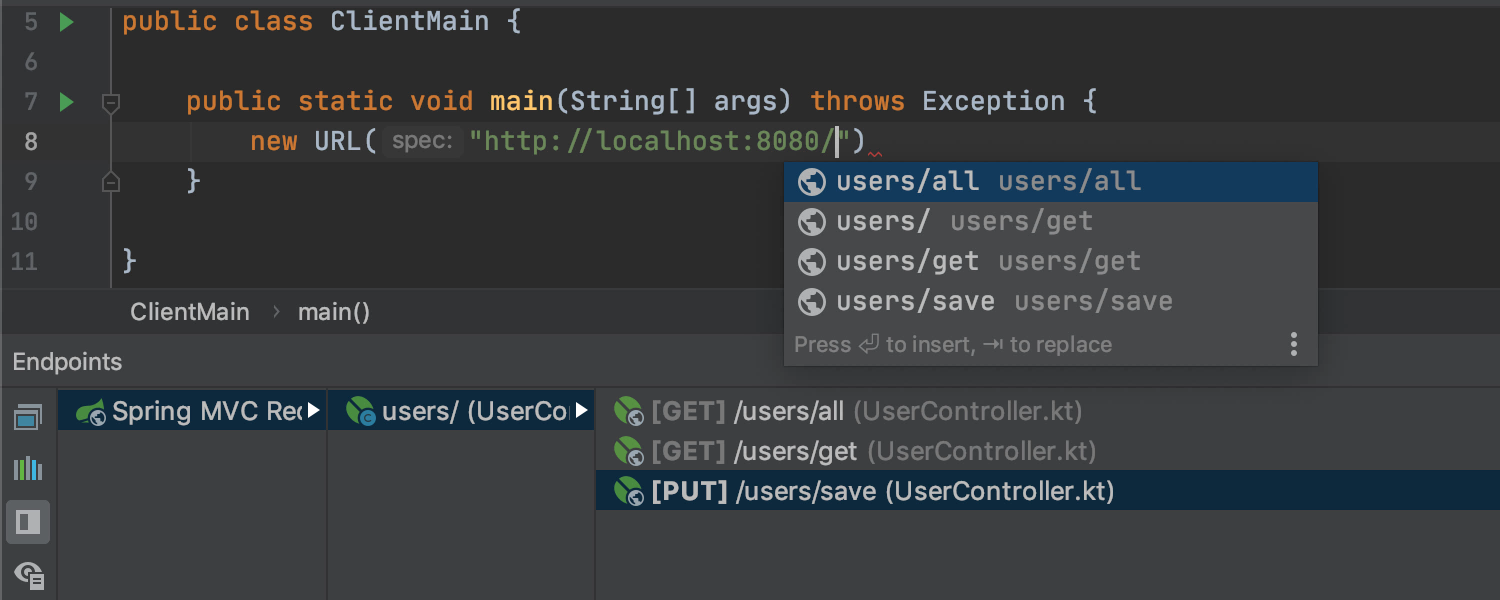Collapse main method using fold marker

point(111,102)
